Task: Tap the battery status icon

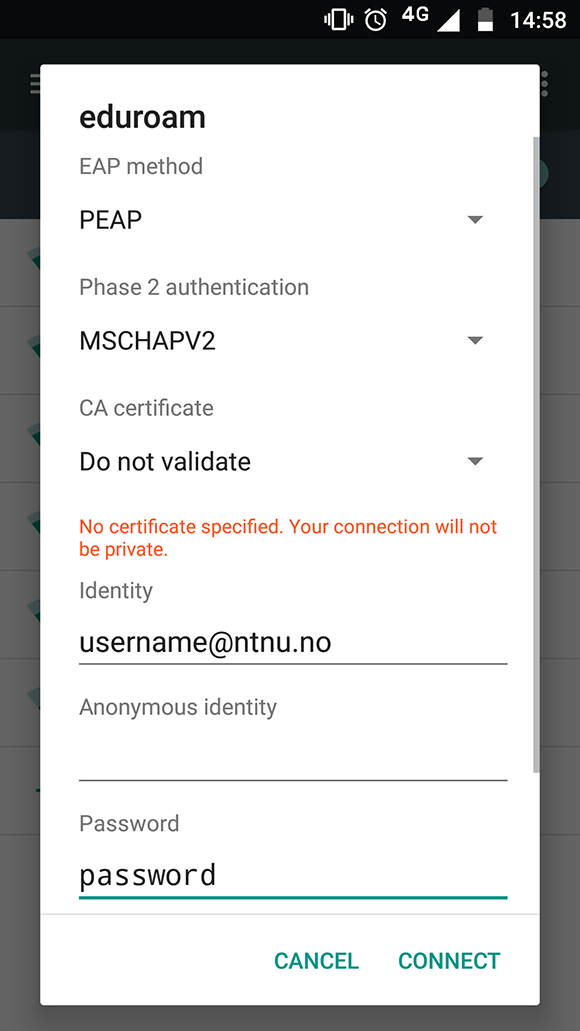Action: click(x=485, y=20)
